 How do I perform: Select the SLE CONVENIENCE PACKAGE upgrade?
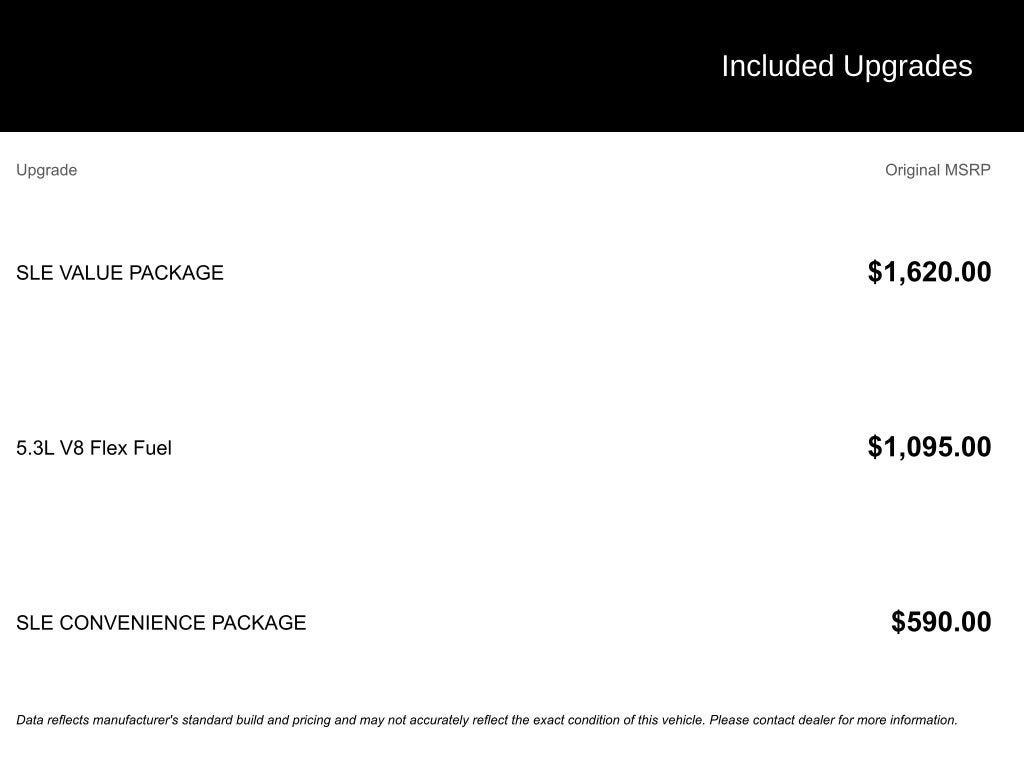point(161,622)
